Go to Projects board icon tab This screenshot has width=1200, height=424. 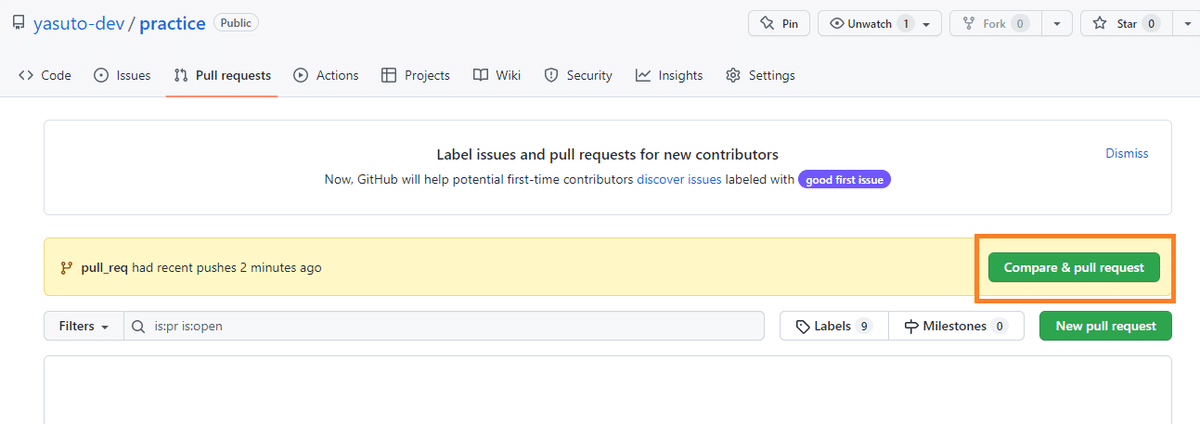tap(390, 75)
